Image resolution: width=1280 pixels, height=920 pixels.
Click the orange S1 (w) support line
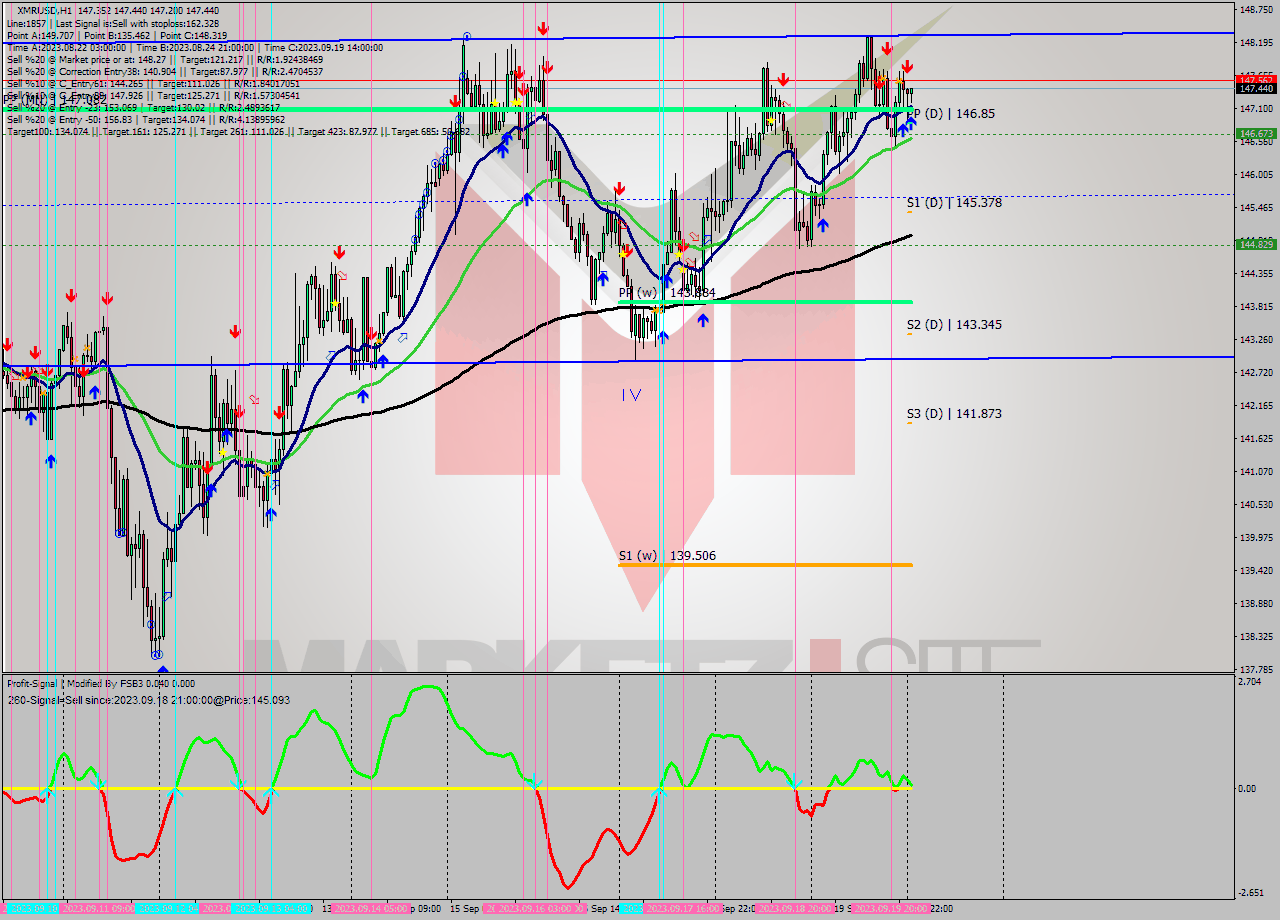[x=765, y=565]
